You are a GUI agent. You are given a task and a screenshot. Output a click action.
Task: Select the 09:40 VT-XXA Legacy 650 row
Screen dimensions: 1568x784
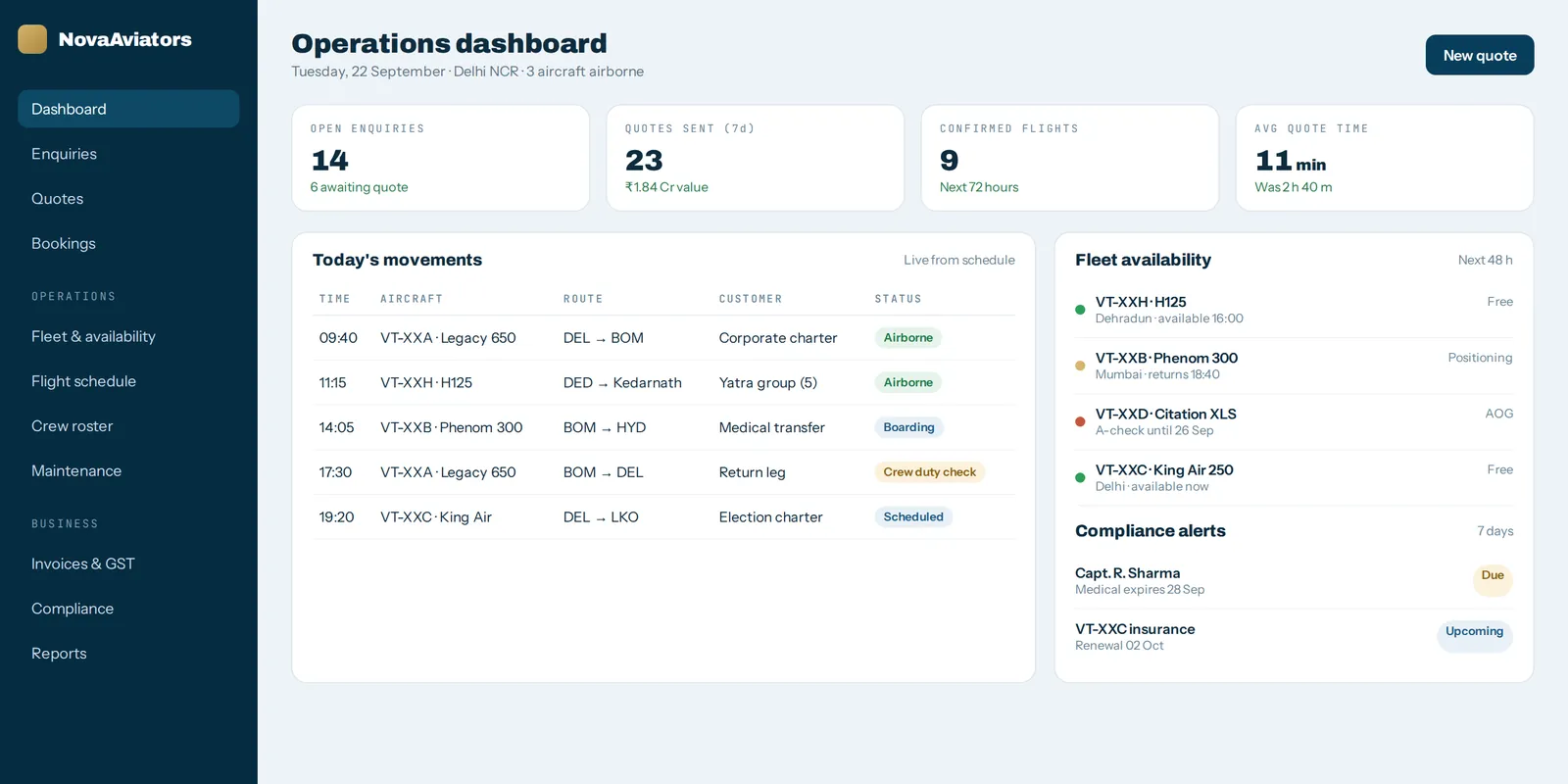tap(663, 338)
